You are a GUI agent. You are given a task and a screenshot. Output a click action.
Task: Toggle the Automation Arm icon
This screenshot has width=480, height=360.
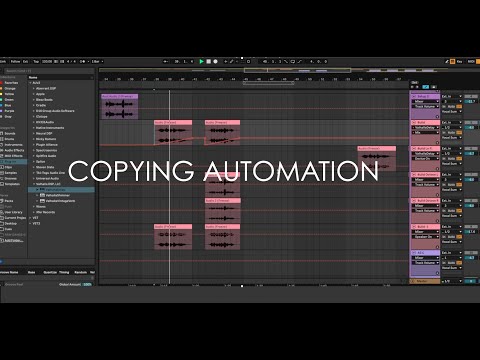(231, 61)
